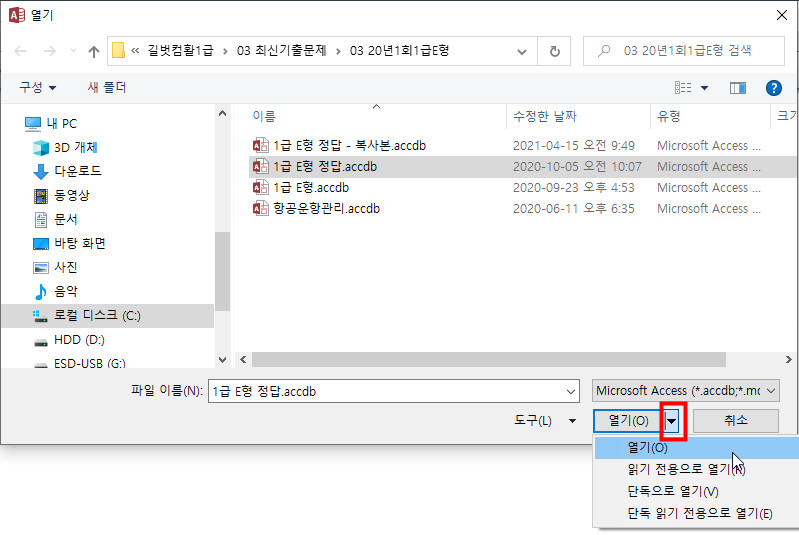Toggle the preview pane icon

[738, 88]
